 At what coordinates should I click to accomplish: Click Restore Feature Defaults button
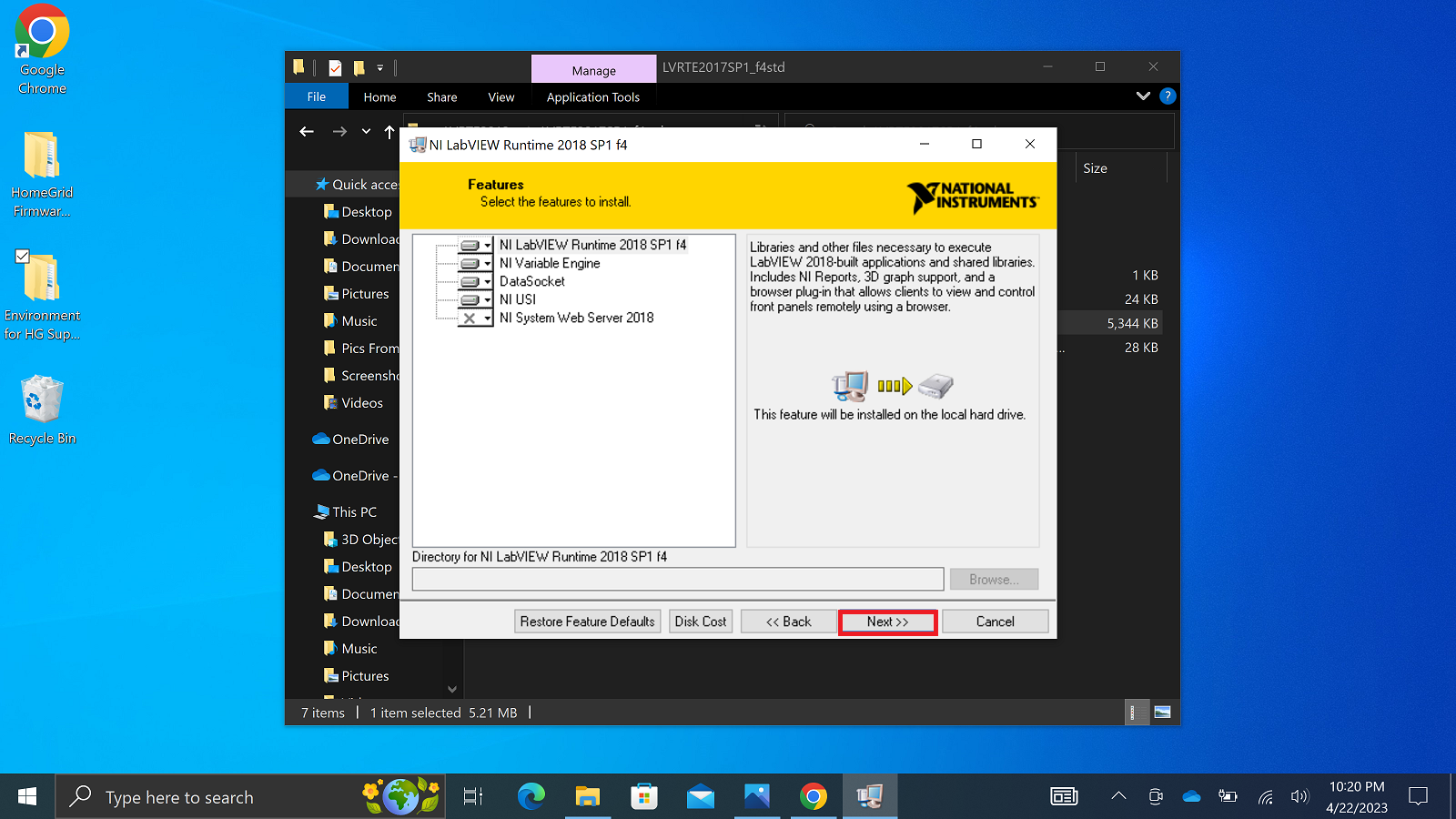(x=588, y=622)
